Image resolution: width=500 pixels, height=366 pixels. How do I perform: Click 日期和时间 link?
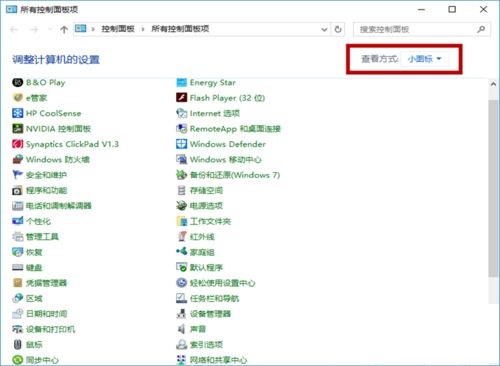tap(46, 314)
